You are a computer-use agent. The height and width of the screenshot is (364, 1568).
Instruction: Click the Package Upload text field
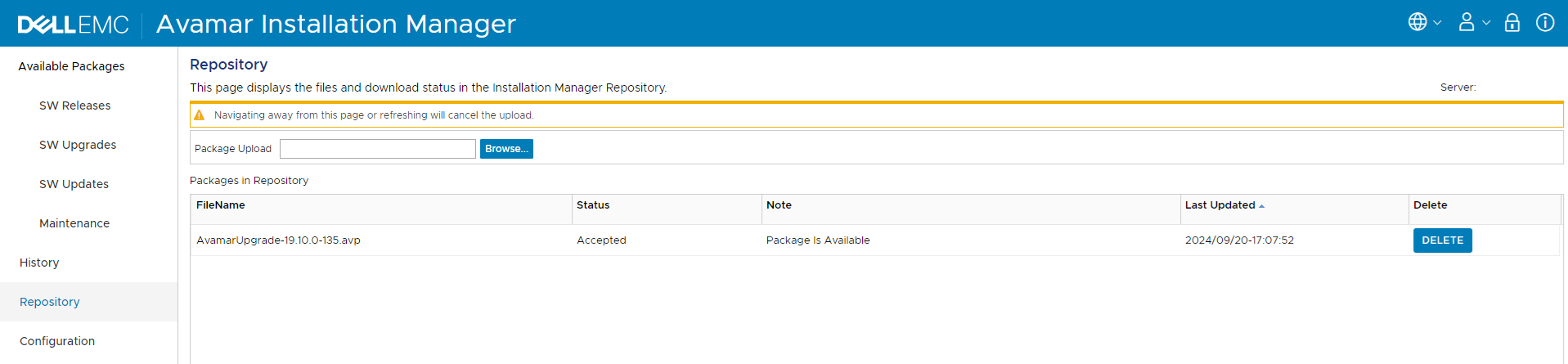(377, 149)
